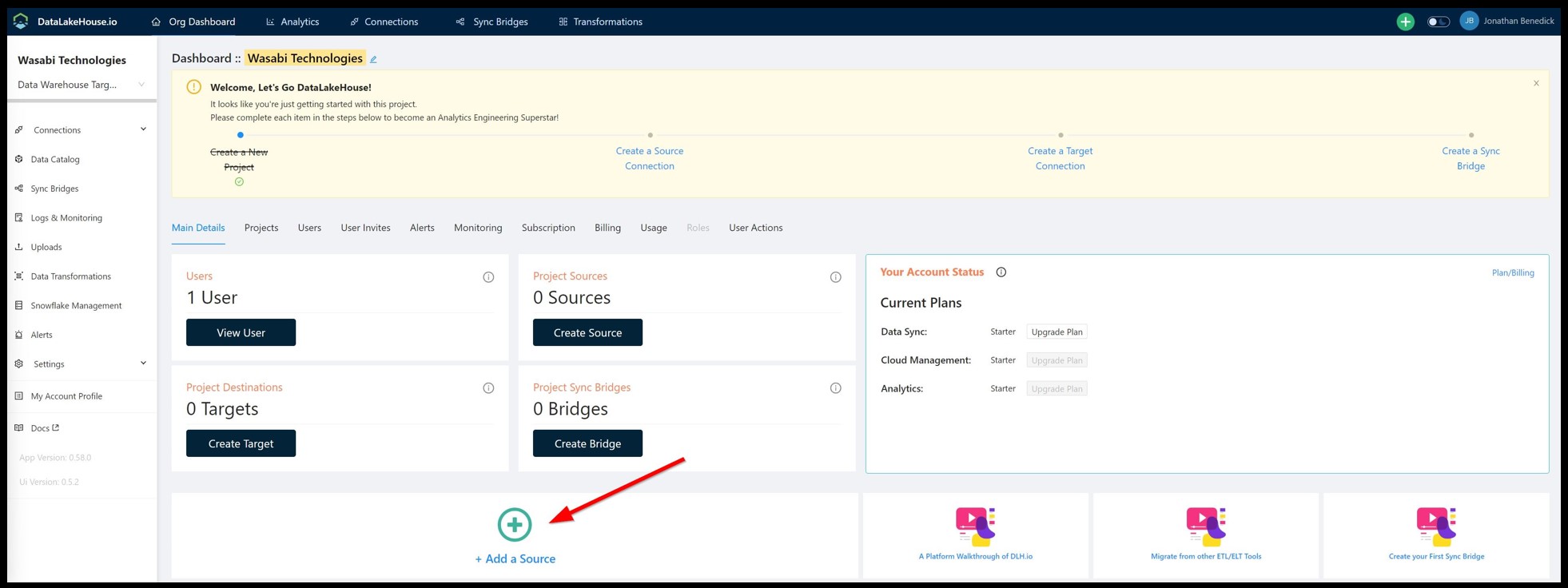Open the JB user avatar menu

1469,21
